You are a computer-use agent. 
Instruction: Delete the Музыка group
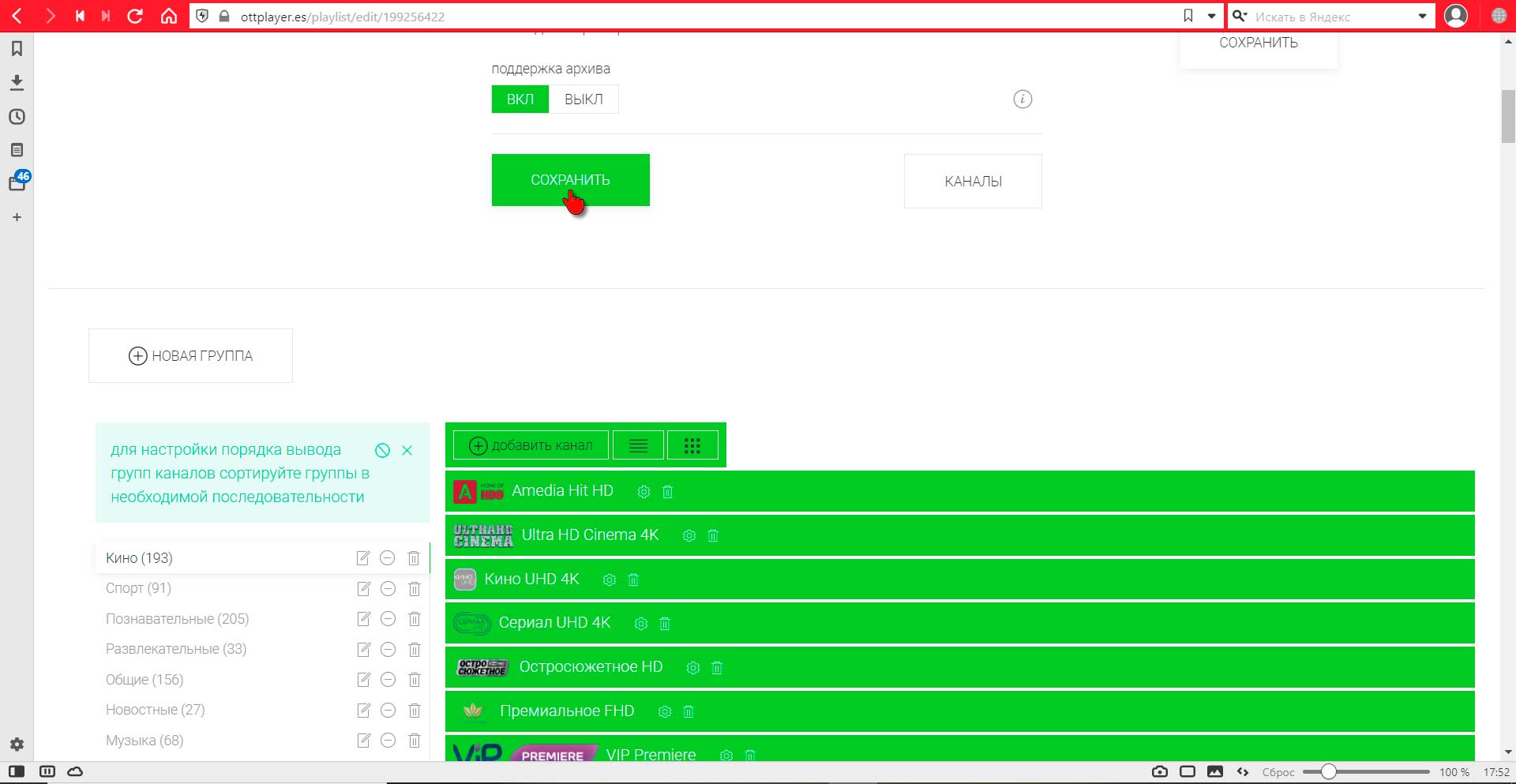(414, 741)
